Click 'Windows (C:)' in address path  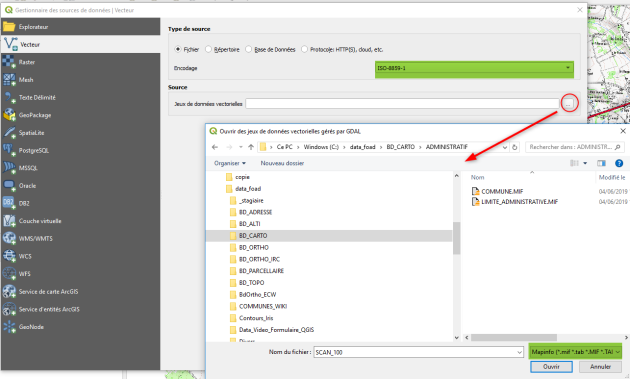click(321, 147)
